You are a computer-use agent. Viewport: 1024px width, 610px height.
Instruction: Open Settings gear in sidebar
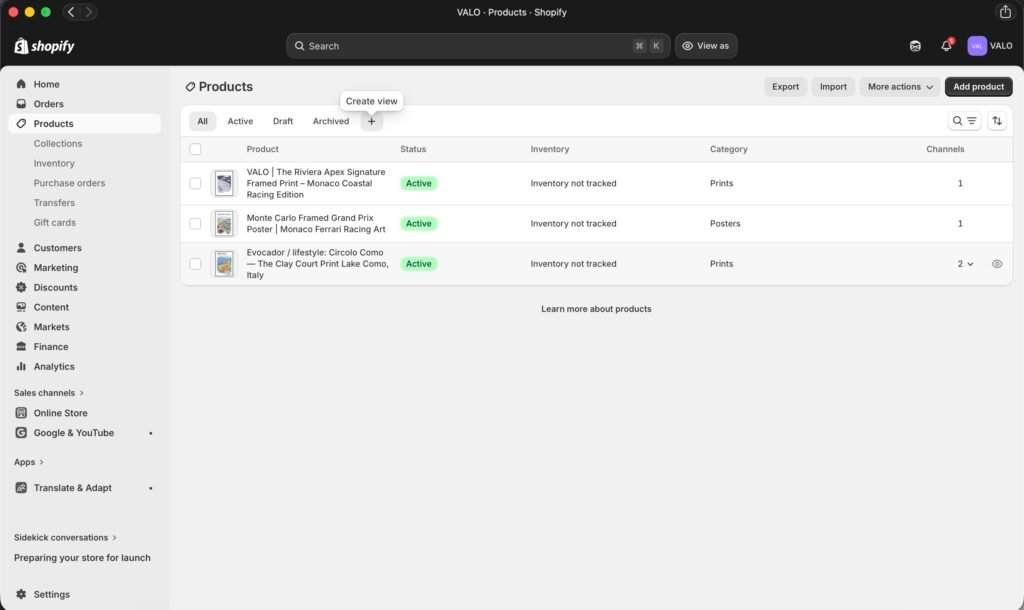click(x=51, y=594)
